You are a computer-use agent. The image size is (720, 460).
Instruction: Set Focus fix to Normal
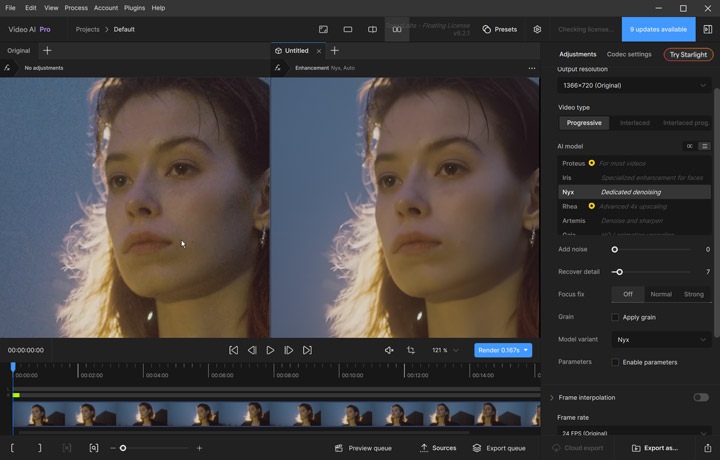pyautogui.click(x=661, y=294)
